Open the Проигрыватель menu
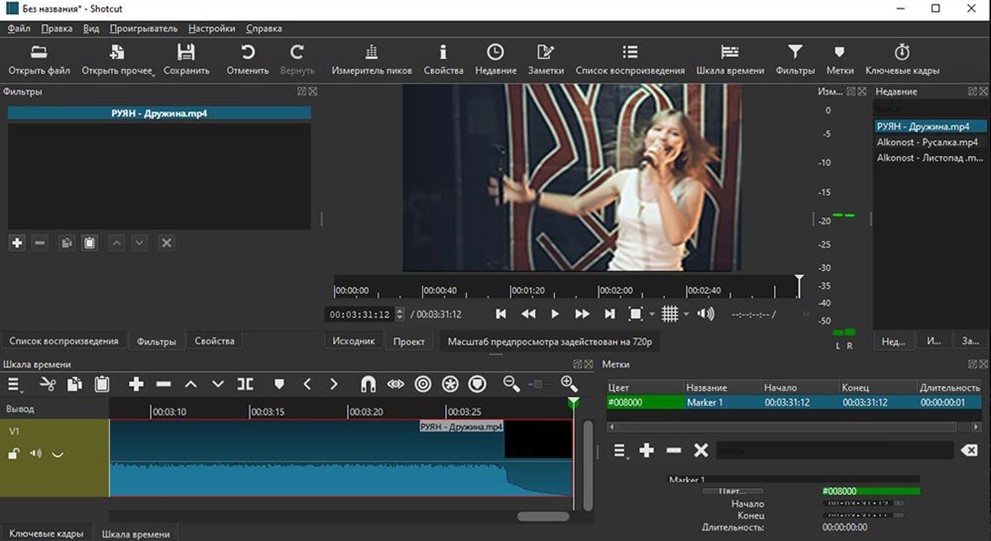The image size is (991, 541). click(143, 29)
